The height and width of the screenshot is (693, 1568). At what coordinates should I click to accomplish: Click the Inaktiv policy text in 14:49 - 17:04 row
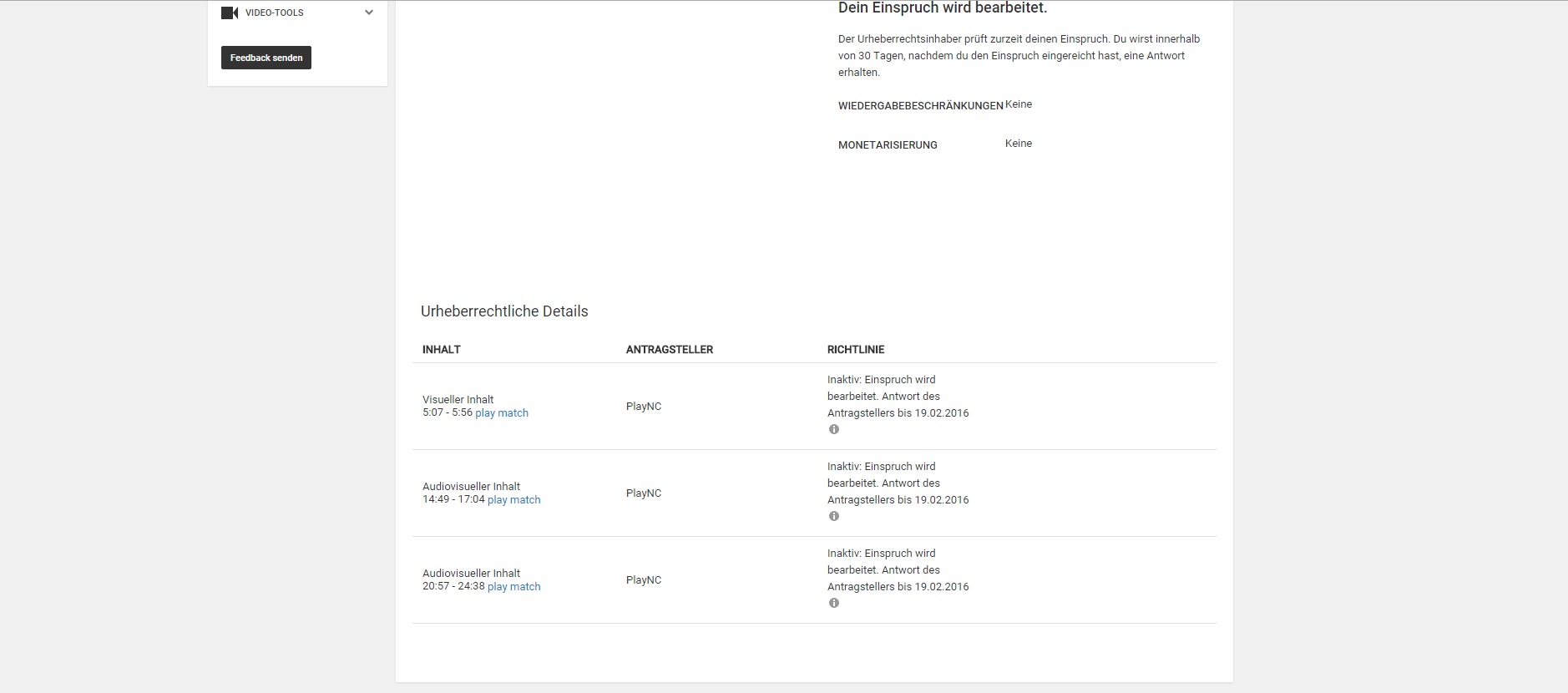(x=898, y=483)
